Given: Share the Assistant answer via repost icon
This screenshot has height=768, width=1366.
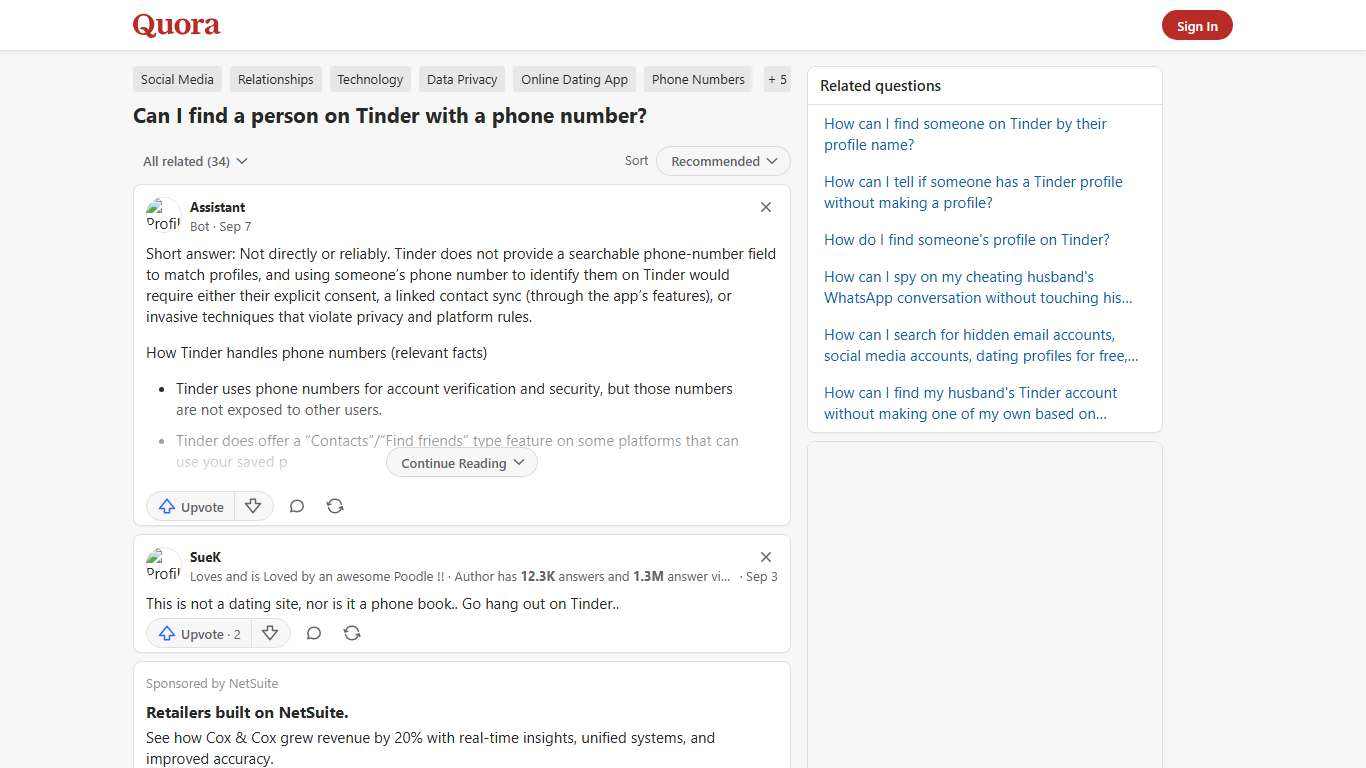Looking at the screenshot, I should (x=335, y=506).
